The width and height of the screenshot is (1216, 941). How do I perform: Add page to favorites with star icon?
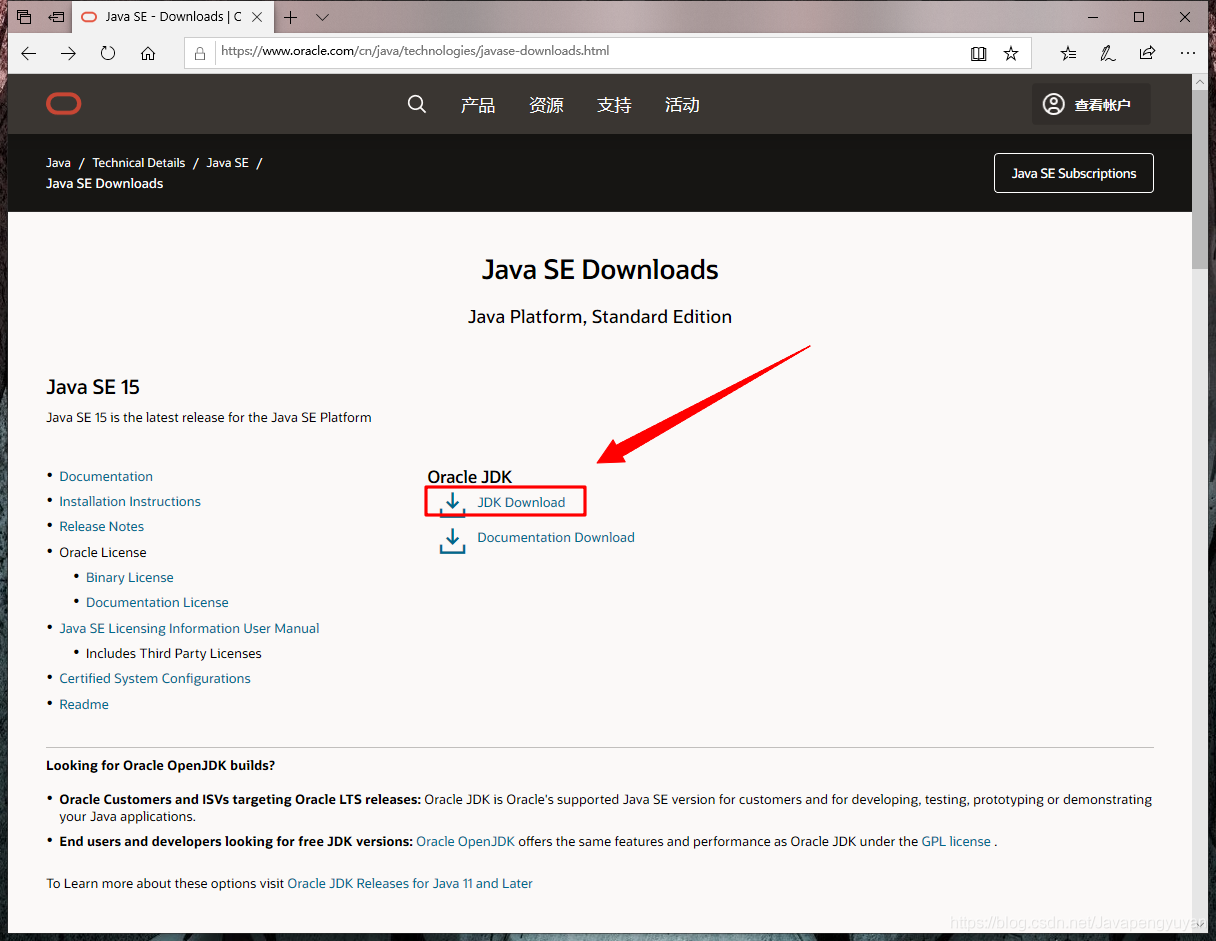tap(1011, 53)
